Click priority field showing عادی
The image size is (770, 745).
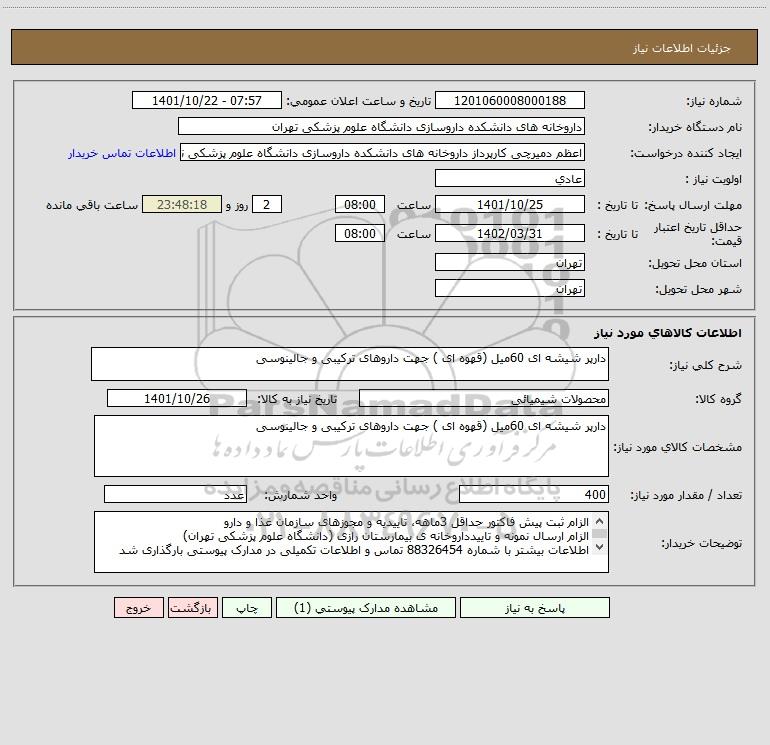(x=510, y=178)
